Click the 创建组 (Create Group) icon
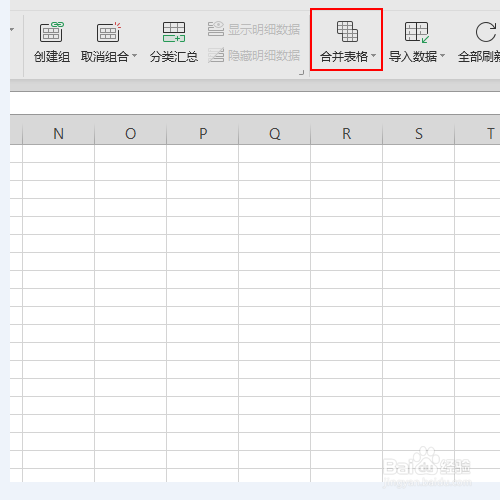The width and height of the screenshot is (500, 500). pos(52,32)
